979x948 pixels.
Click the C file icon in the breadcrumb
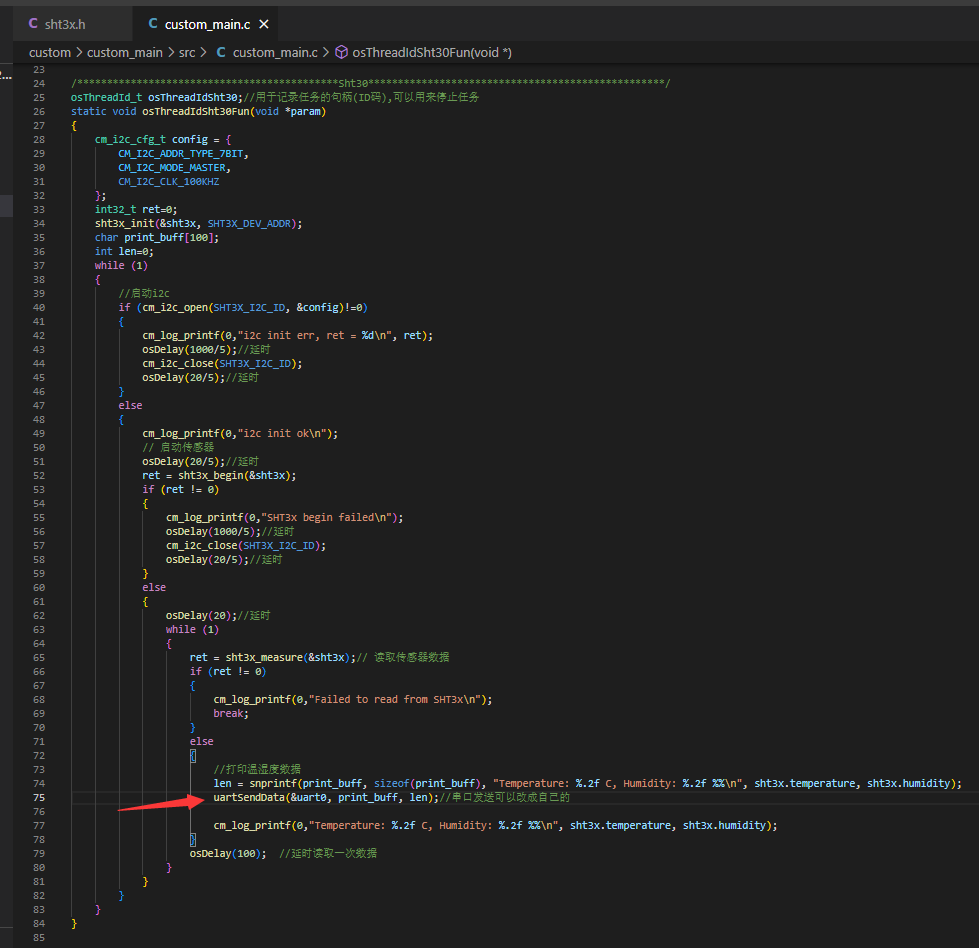point(221,52)
